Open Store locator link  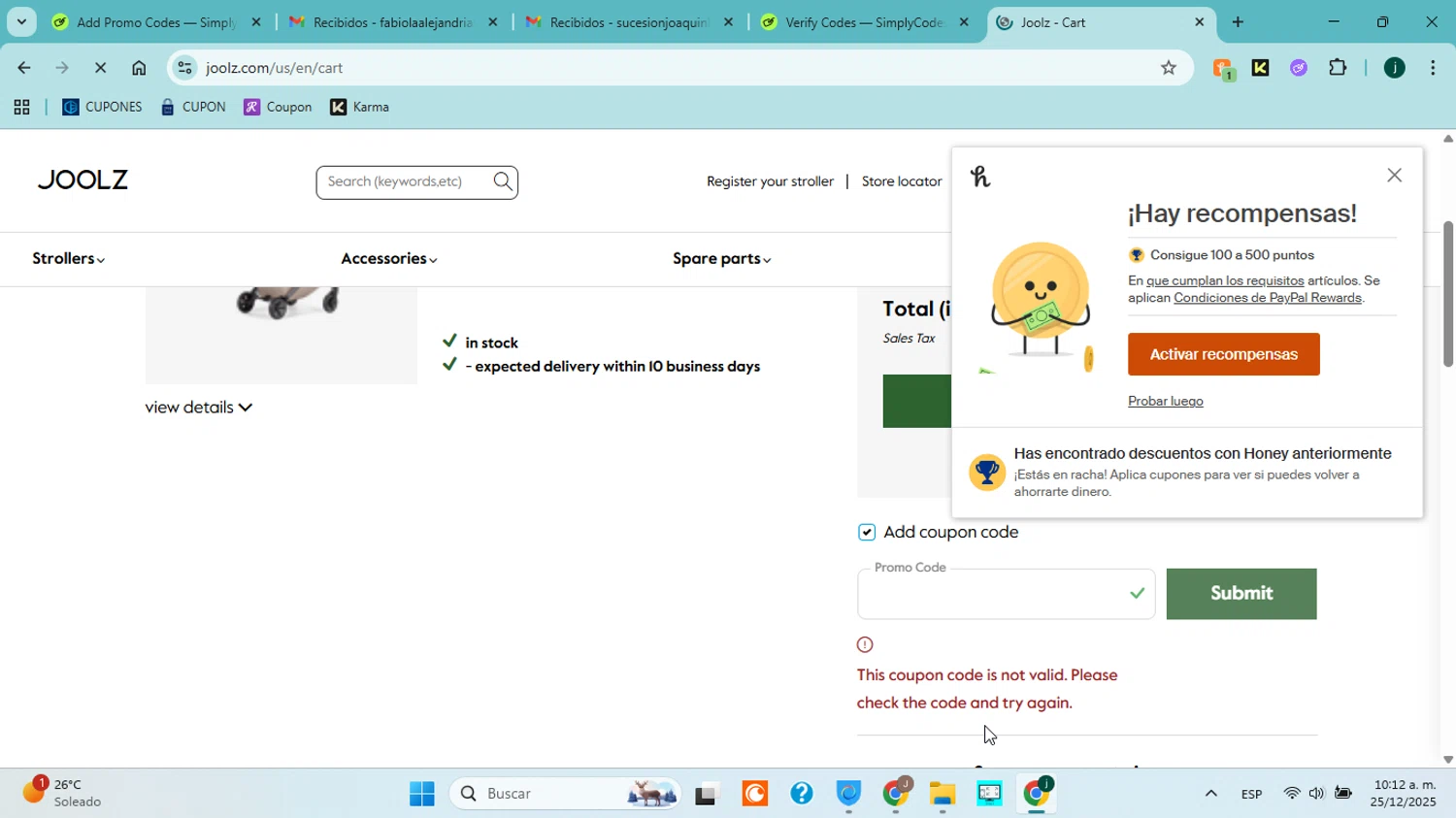pyautogui.click(x=902, y=181)
